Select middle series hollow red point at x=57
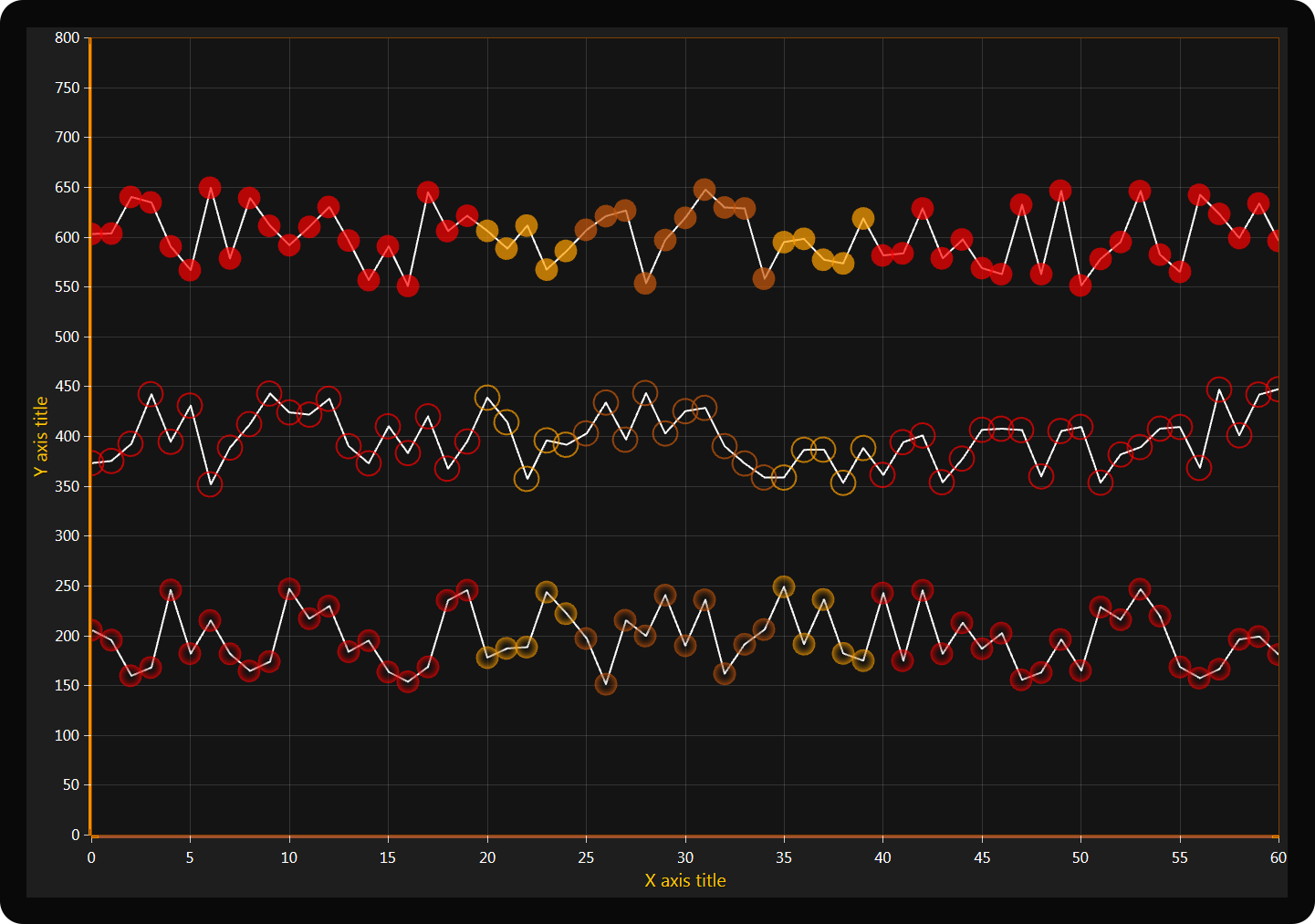The height and width of the screenshot is (924, 1315). 1219,389
